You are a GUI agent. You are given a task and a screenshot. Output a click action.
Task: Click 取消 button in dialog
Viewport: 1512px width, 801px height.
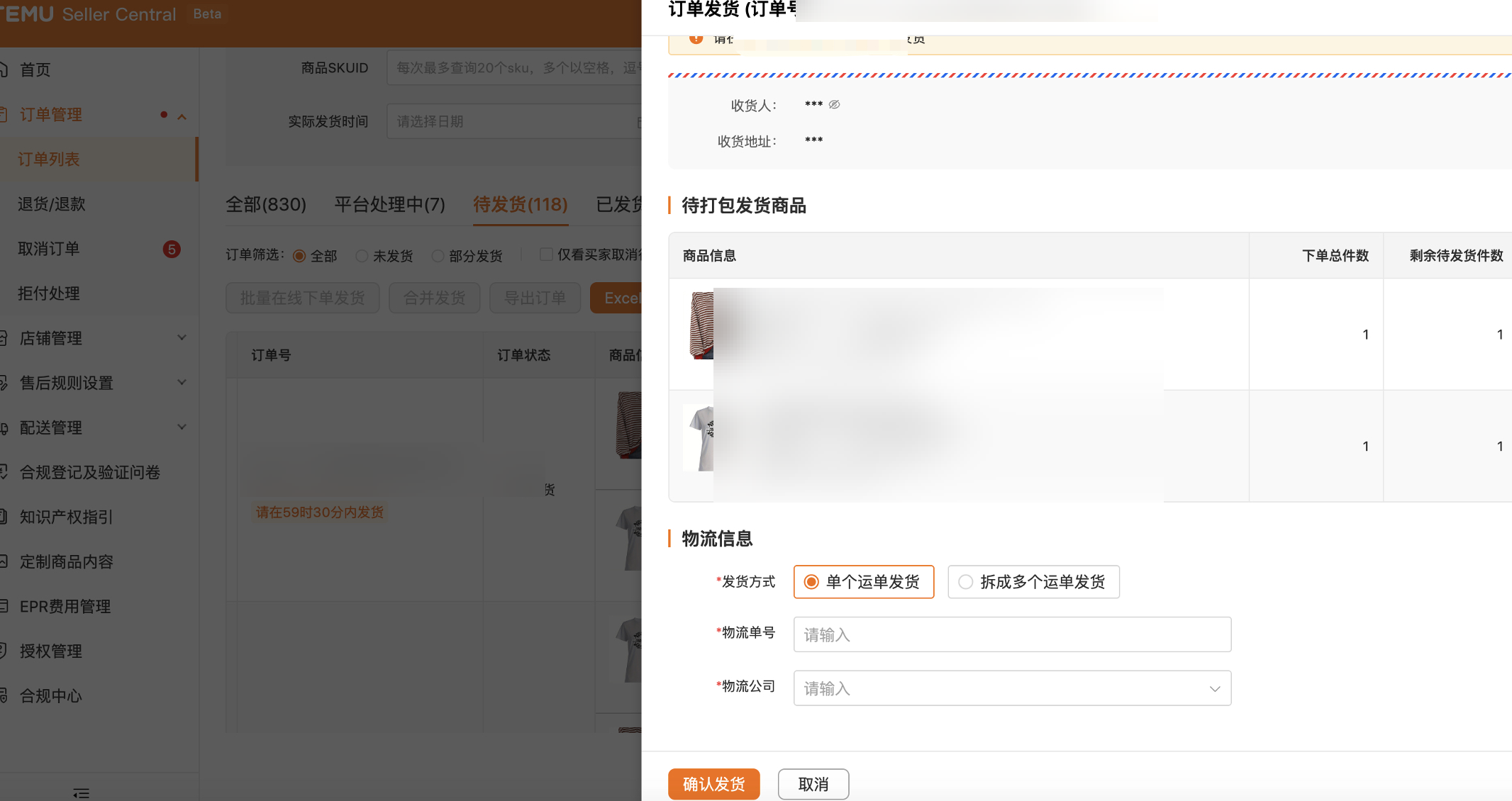click(813, 784)
